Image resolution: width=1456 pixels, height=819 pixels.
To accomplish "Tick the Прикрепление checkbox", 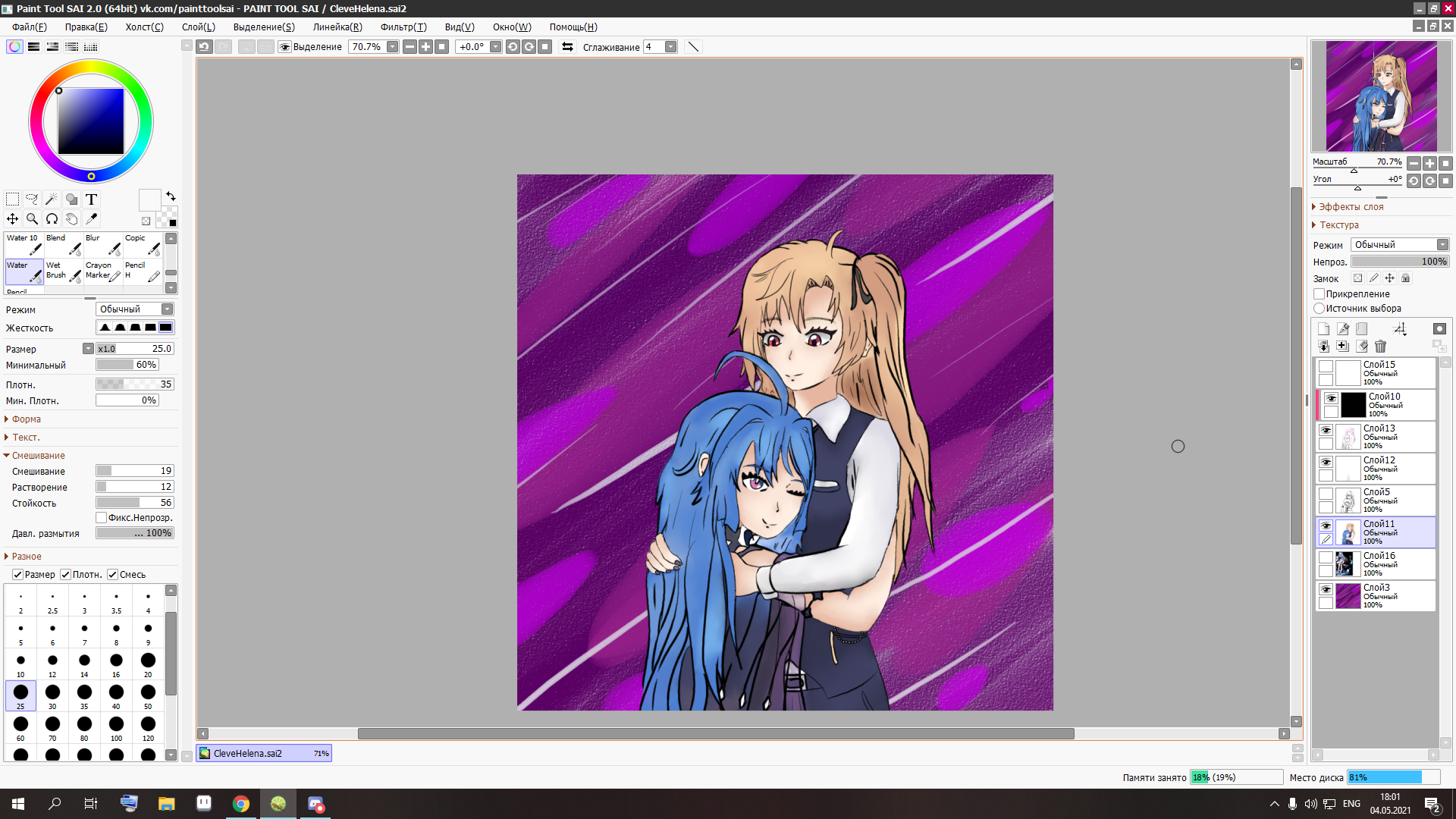I will pyautogui.click(x=1319, y=294).
